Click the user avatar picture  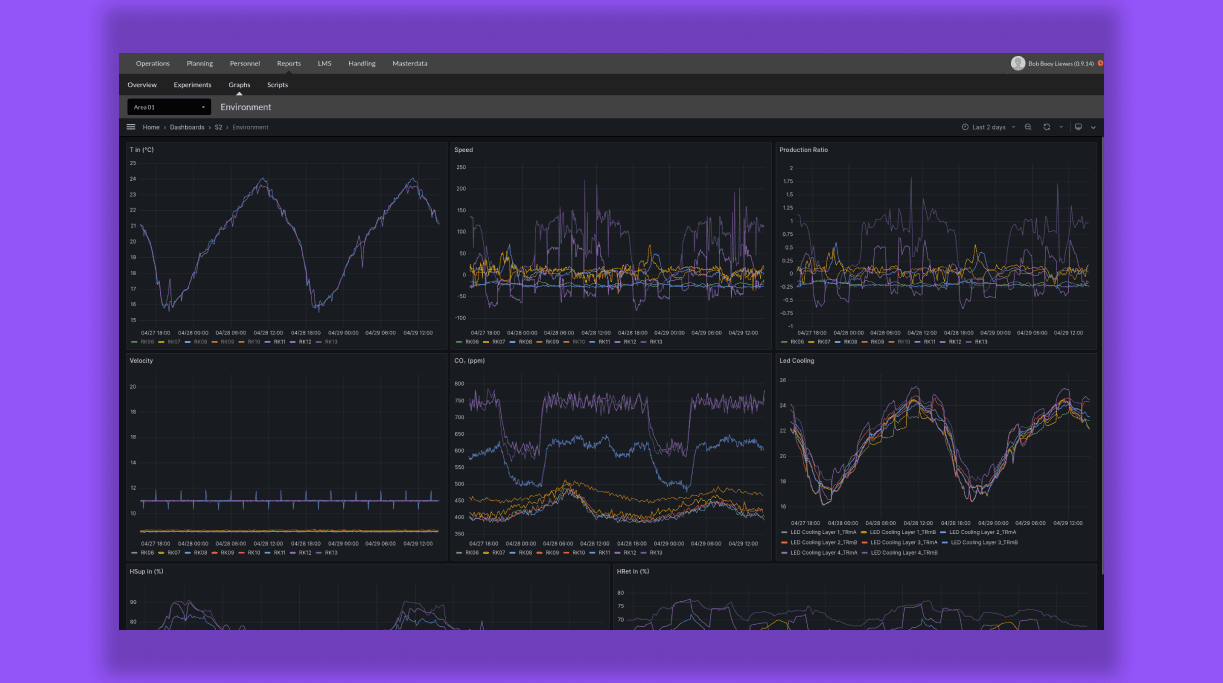tap(1018, 63)
